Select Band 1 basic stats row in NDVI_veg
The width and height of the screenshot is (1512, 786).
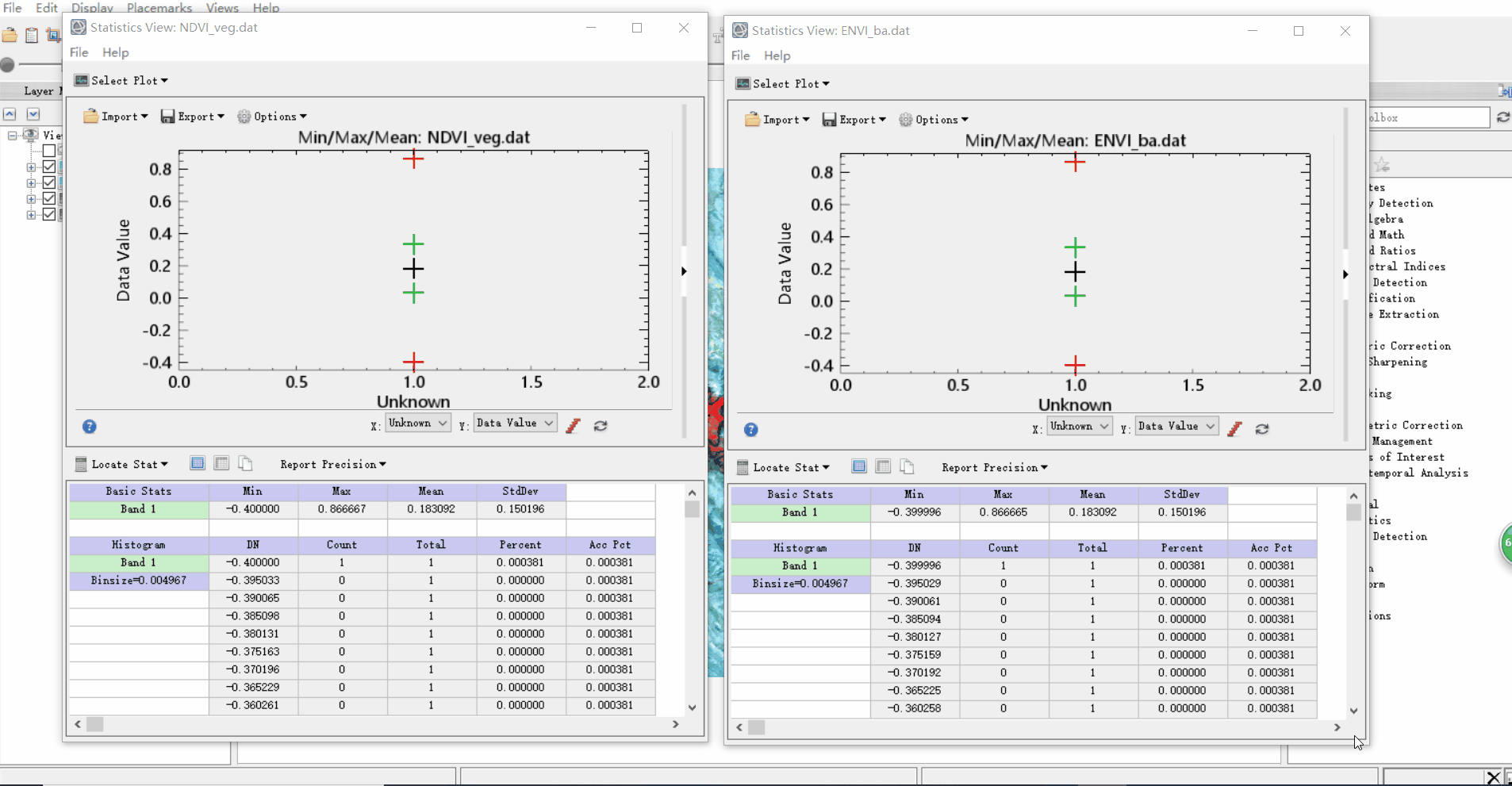[139, 509]
